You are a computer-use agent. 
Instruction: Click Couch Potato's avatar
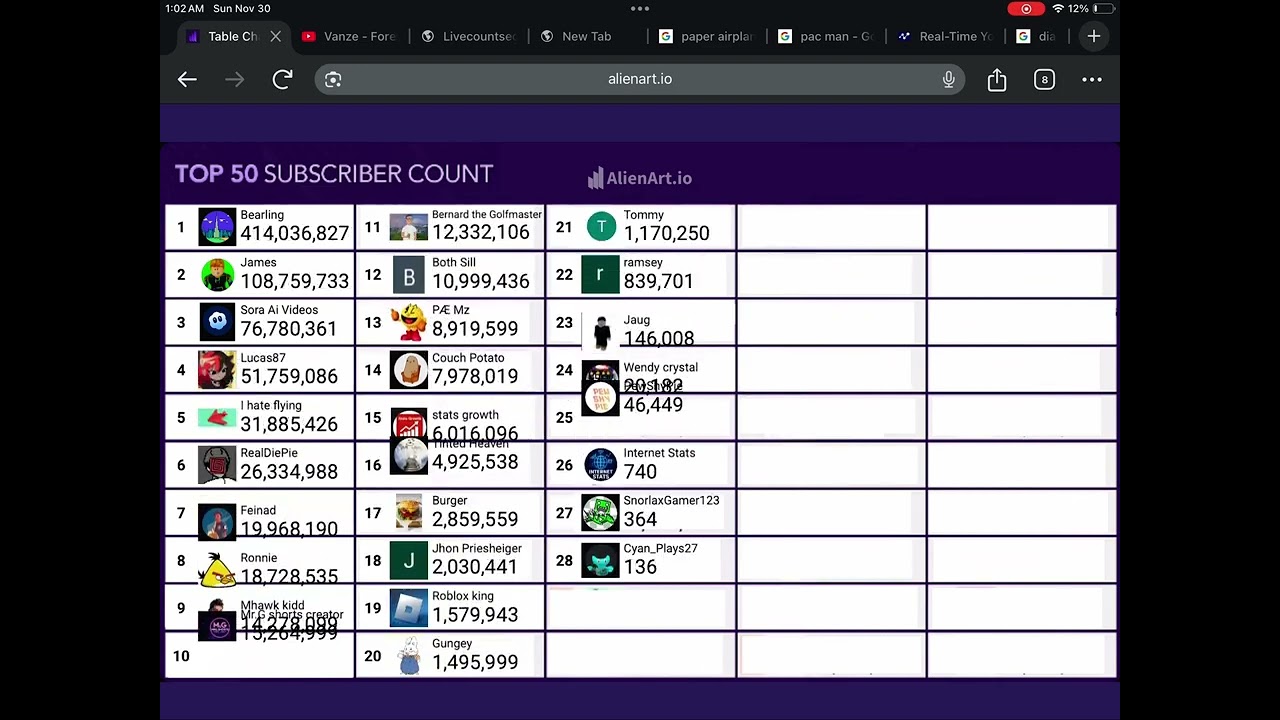coord(408,370)
